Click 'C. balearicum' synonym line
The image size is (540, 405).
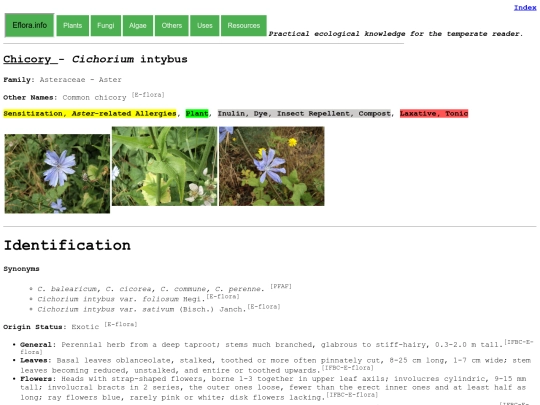click(151, 289)
